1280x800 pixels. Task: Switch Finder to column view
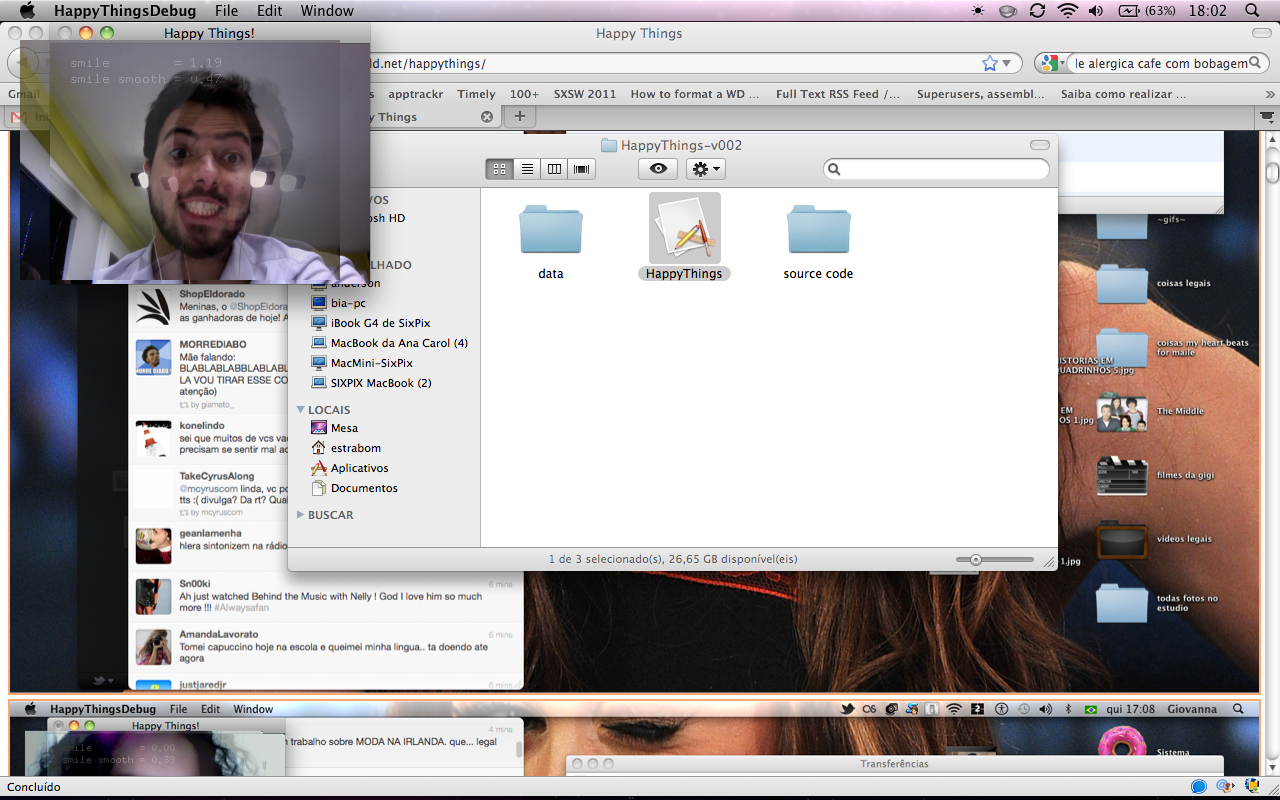554,169
